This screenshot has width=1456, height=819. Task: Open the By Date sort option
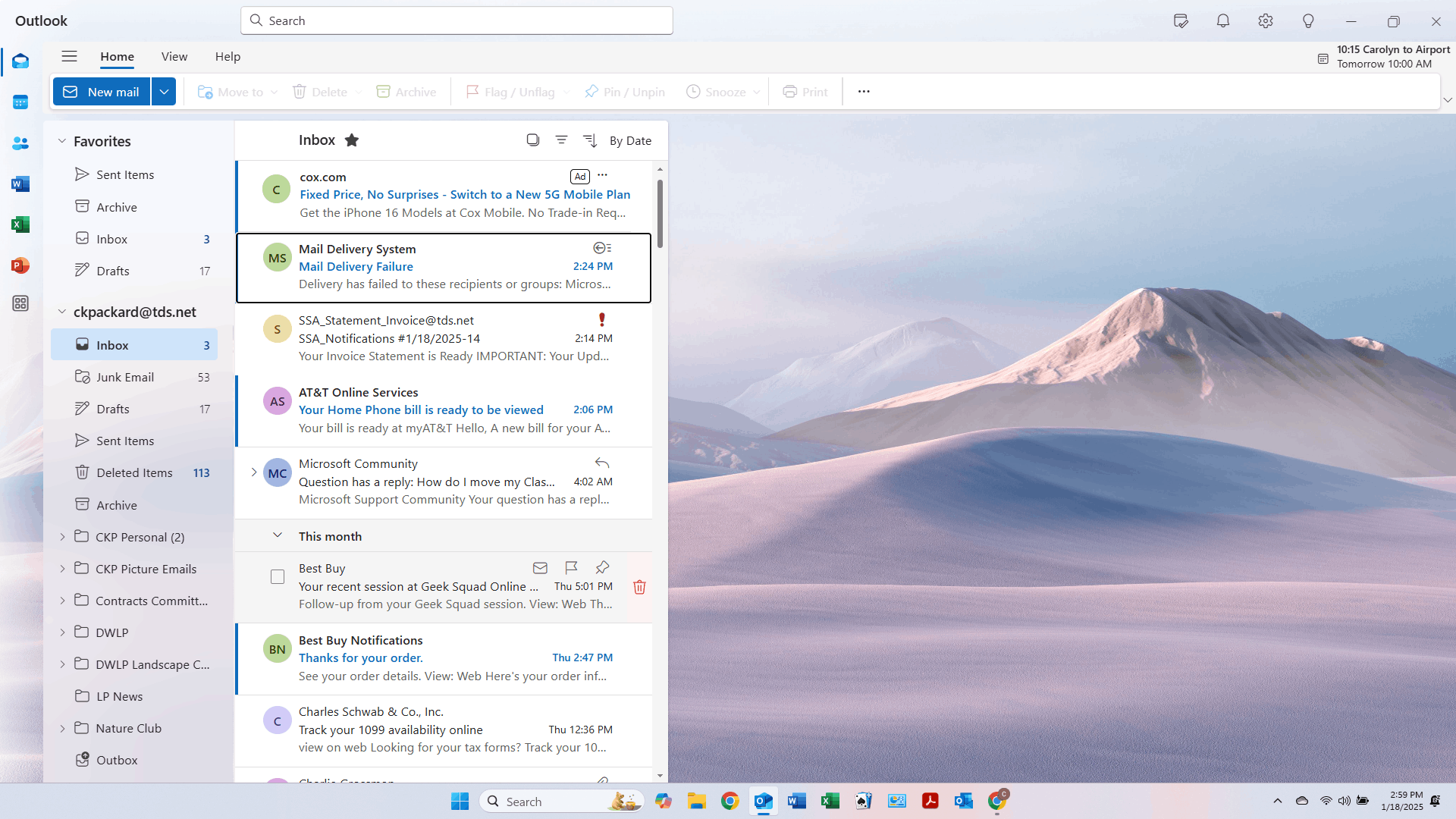629,140
